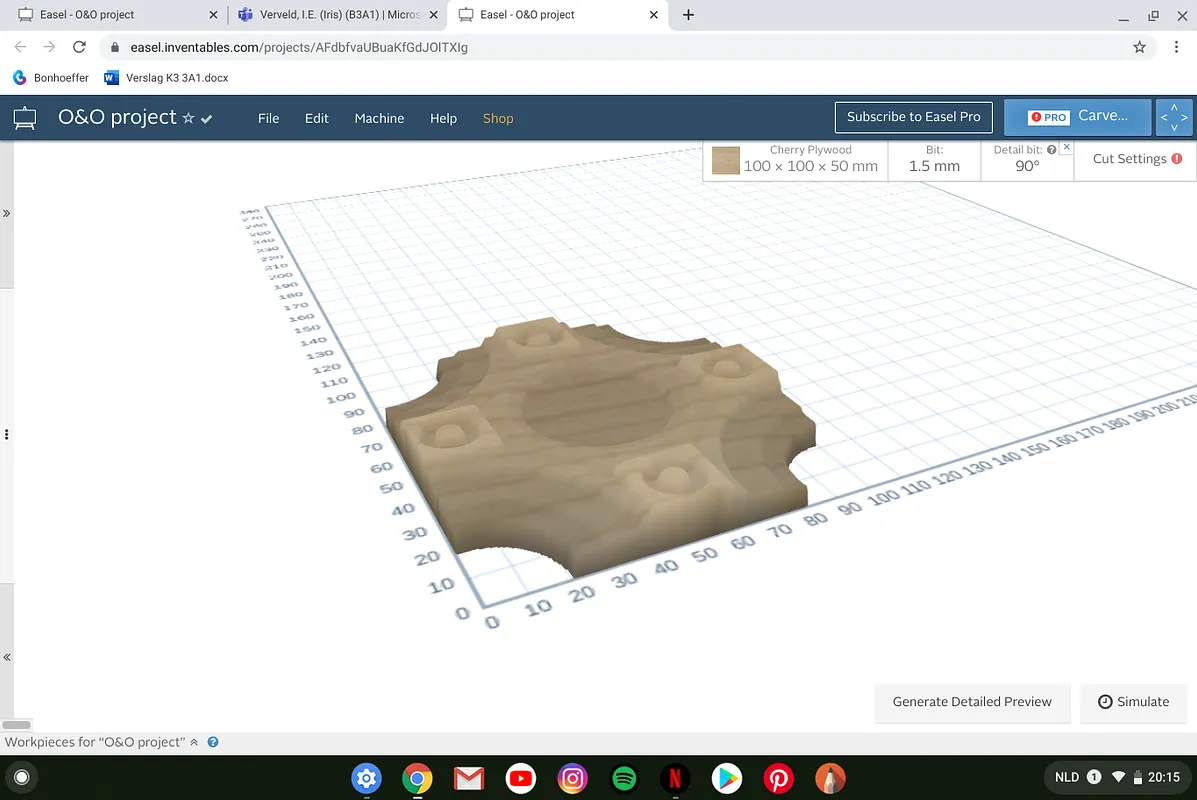The image size is (1197, 800).
Task: Click Workpieces help question mark icon
Action: (x=213, y=742)
